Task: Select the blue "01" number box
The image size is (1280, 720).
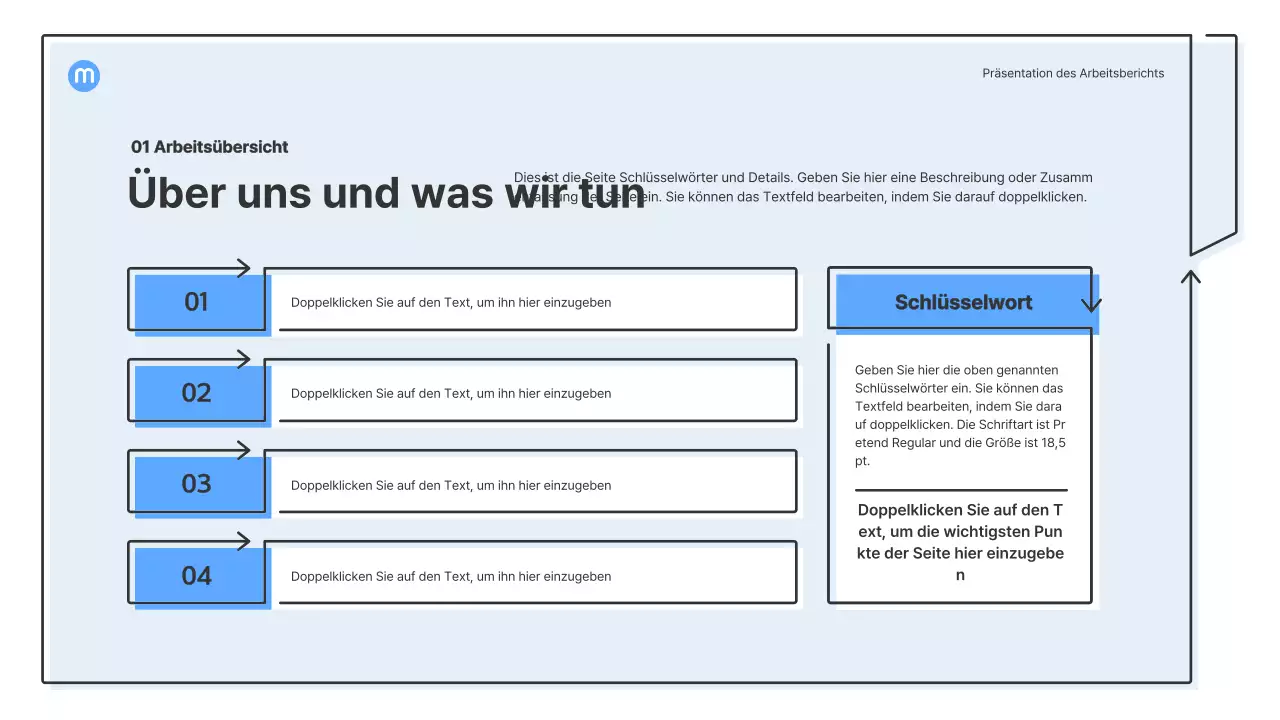Action: point(197,300)
